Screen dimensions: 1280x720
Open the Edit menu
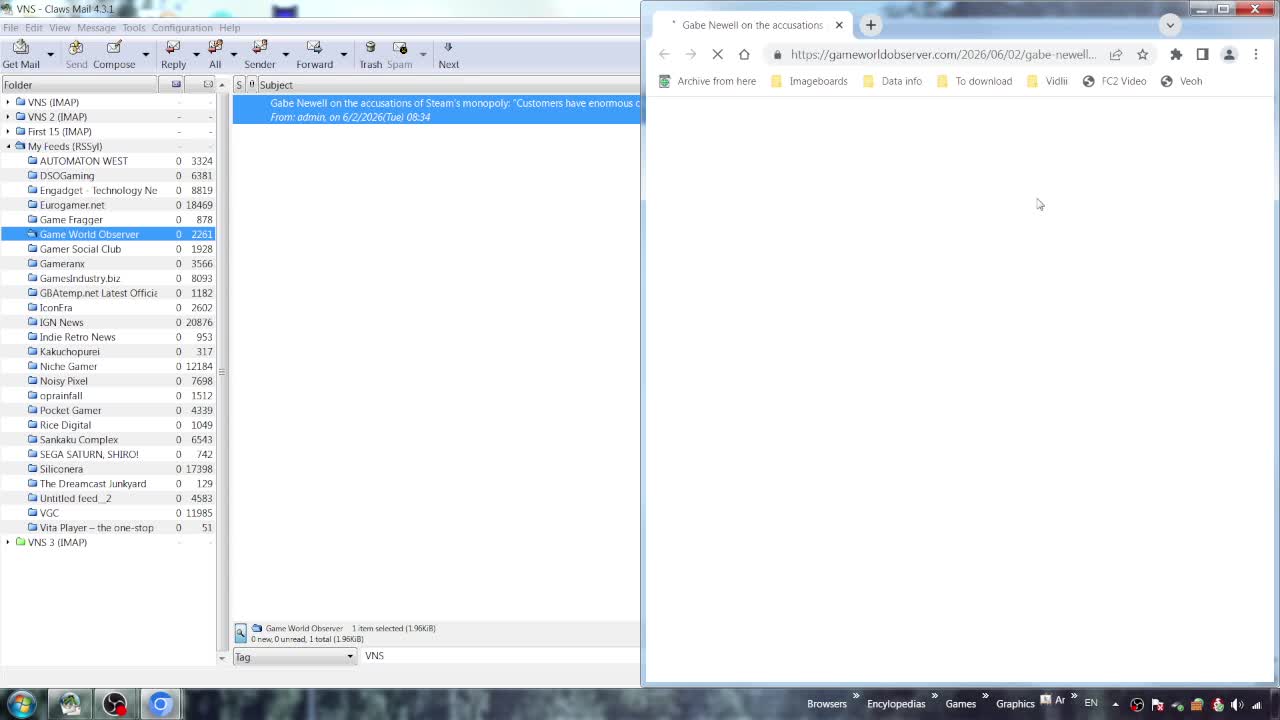coord(34,28)
